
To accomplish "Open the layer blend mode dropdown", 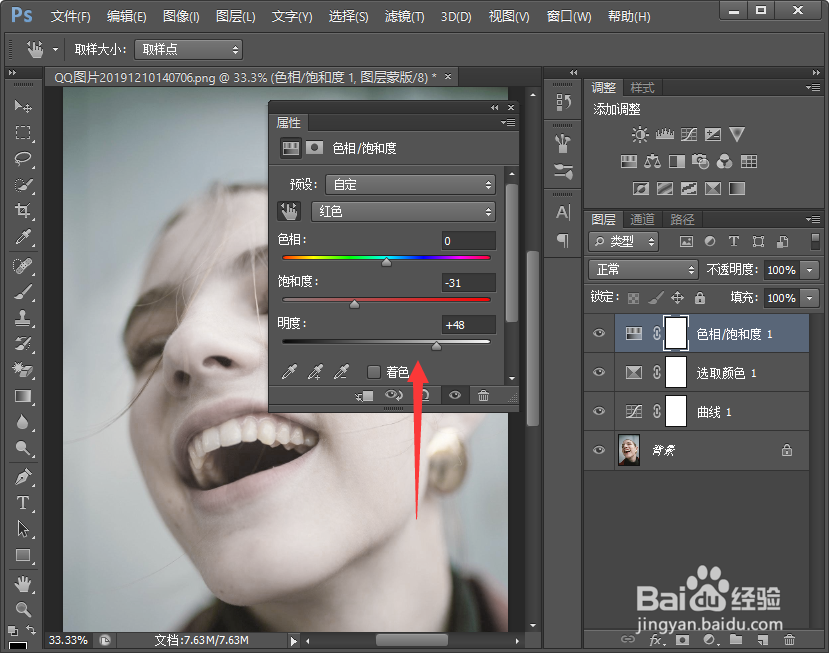I will pos(643,270).
